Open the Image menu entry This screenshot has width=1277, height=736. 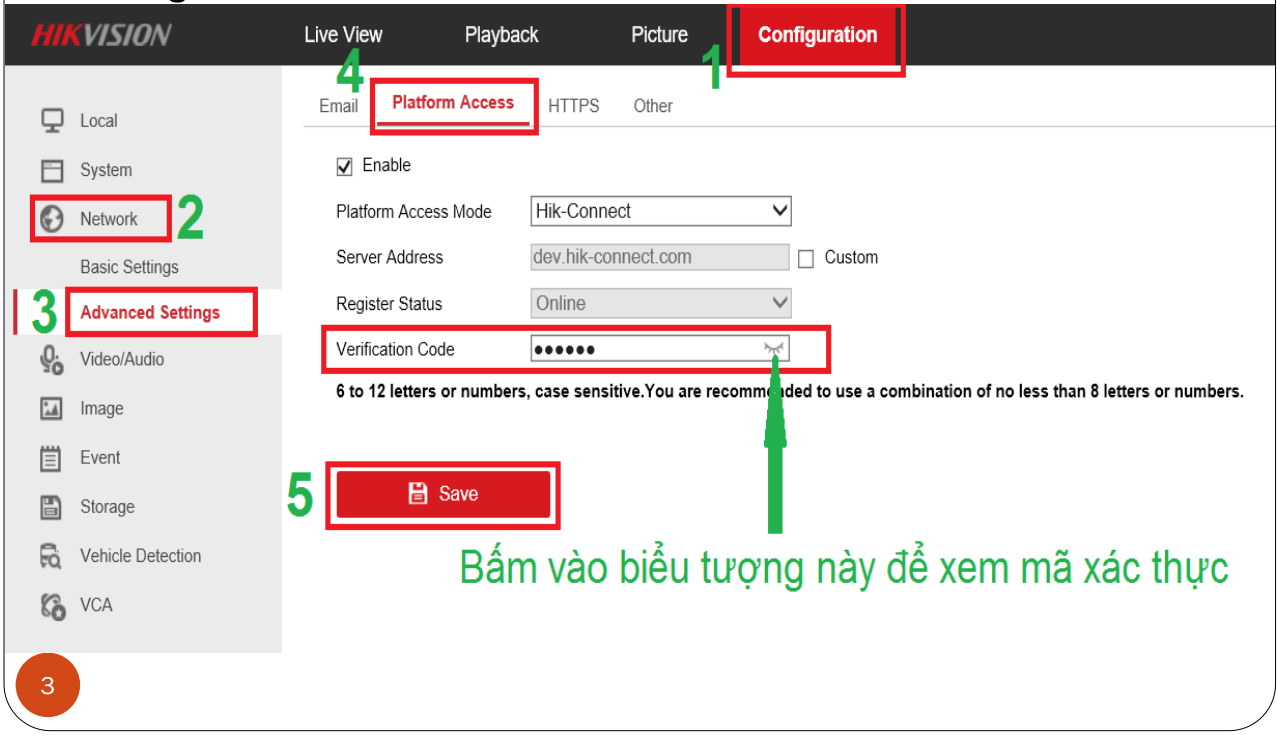(102, 408)
